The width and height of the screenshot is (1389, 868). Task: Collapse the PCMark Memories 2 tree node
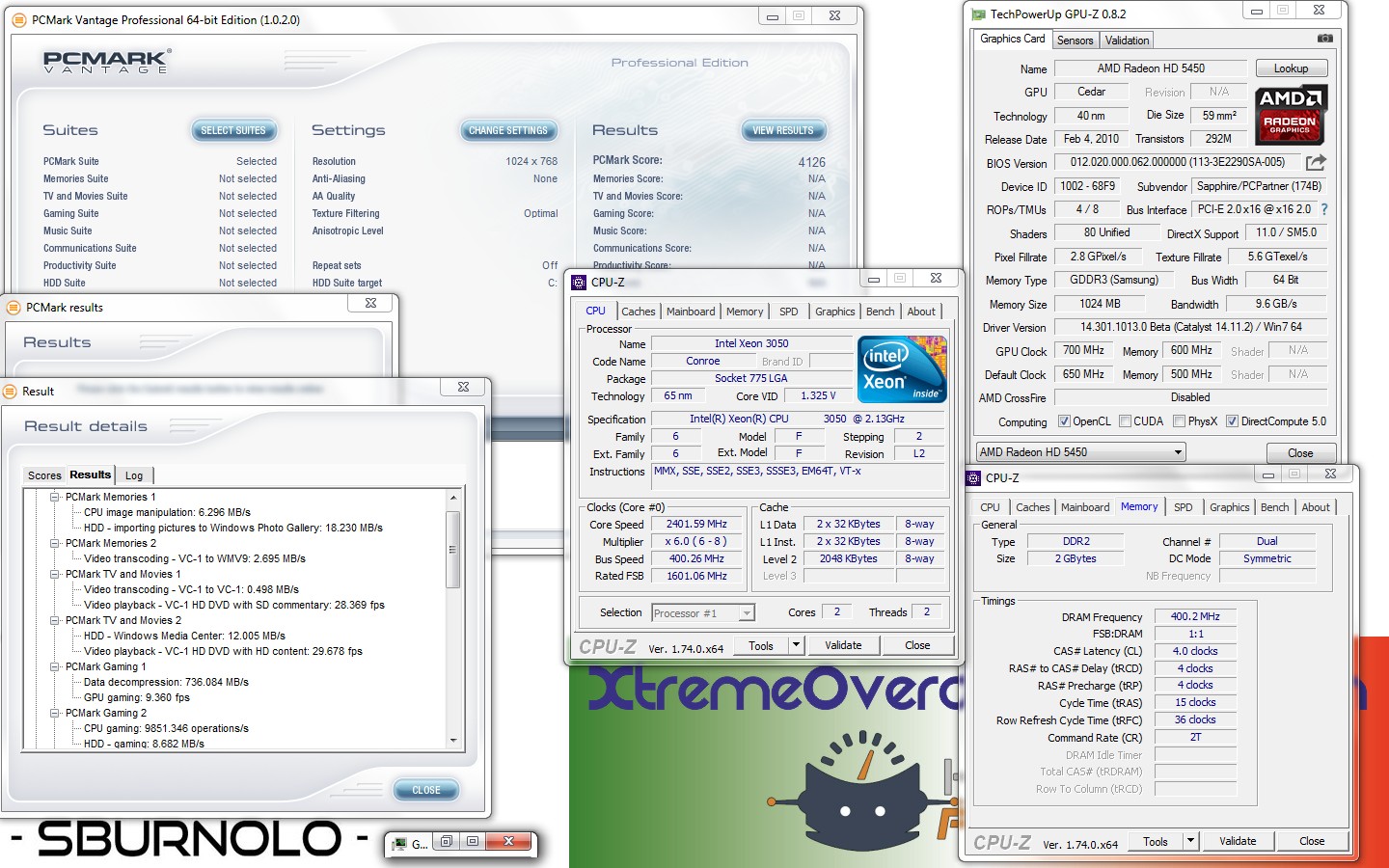coord(55,544)
